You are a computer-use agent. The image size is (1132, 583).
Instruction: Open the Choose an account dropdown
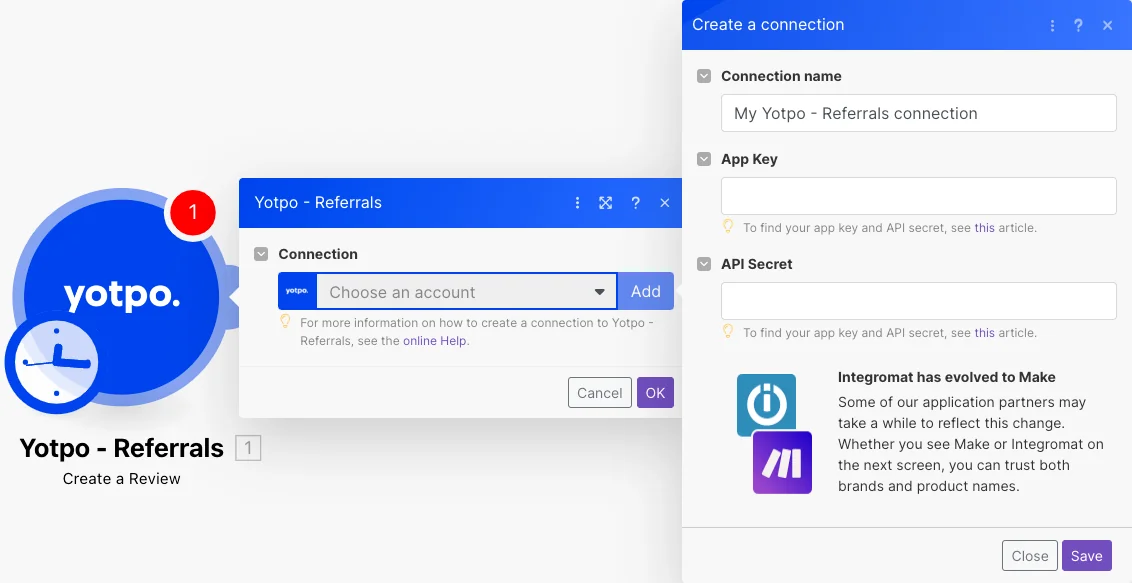click(x=467, y=292)
